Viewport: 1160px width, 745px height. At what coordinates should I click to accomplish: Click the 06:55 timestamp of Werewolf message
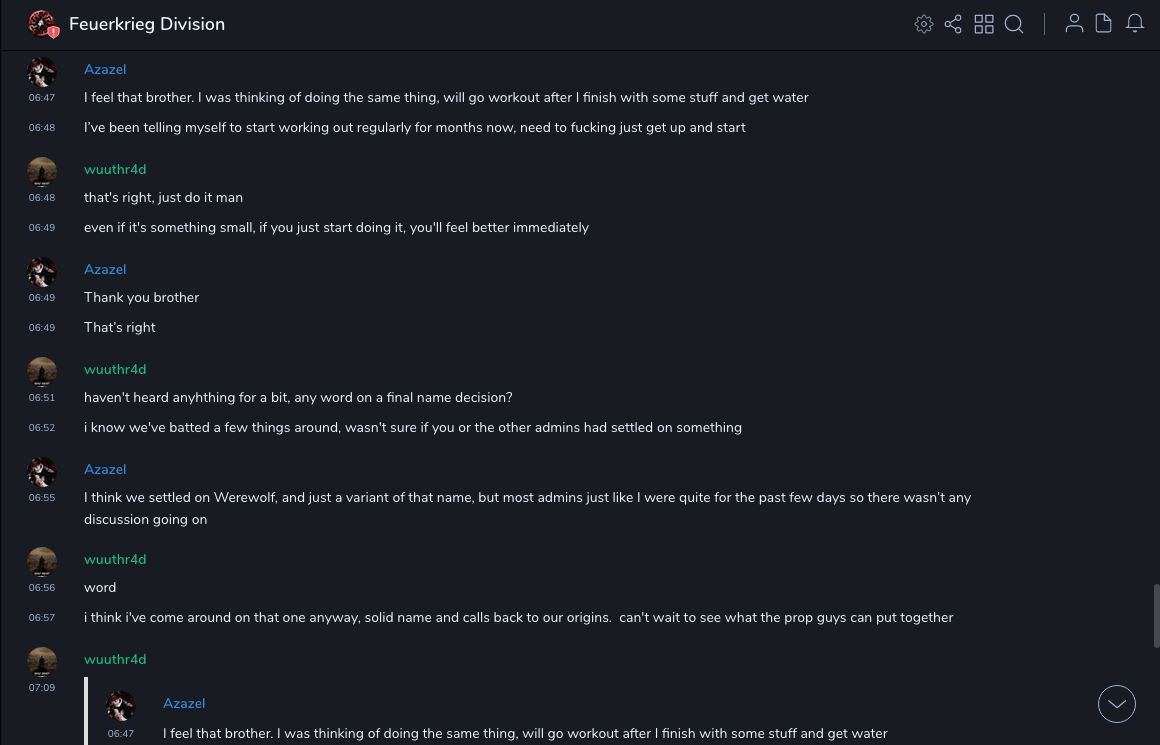42,498
